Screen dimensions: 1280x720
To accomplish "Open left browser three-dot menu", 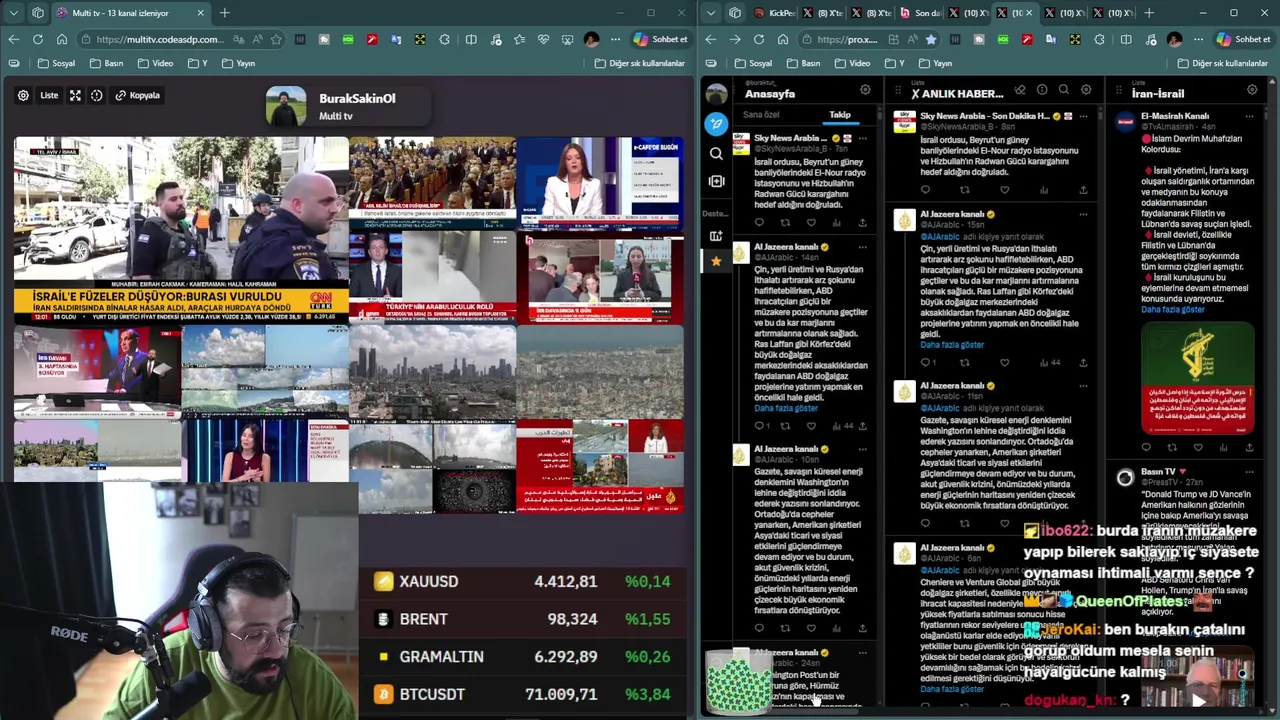I will point(615,39).
